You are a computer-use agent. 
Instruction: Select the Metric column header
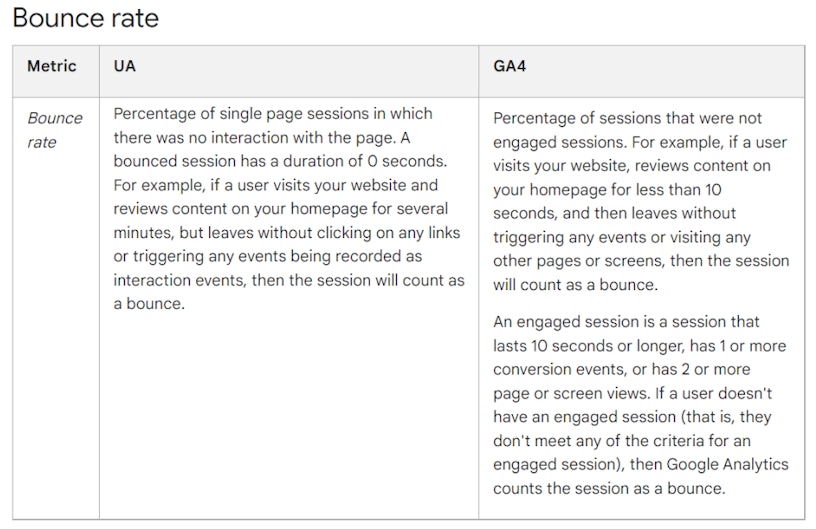point(52,66)
